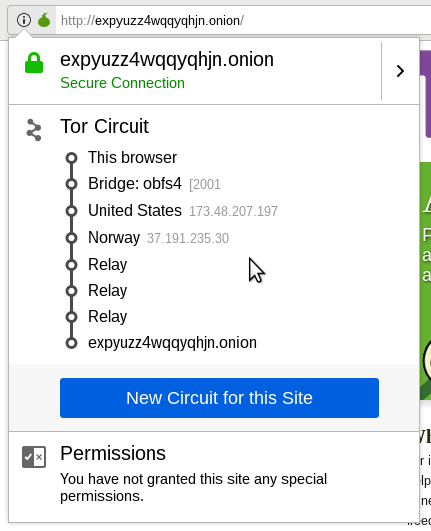Click the final onion destination node circle
Image resolution: width=431 pixels, height=531 pixels.
coord(71,343)
